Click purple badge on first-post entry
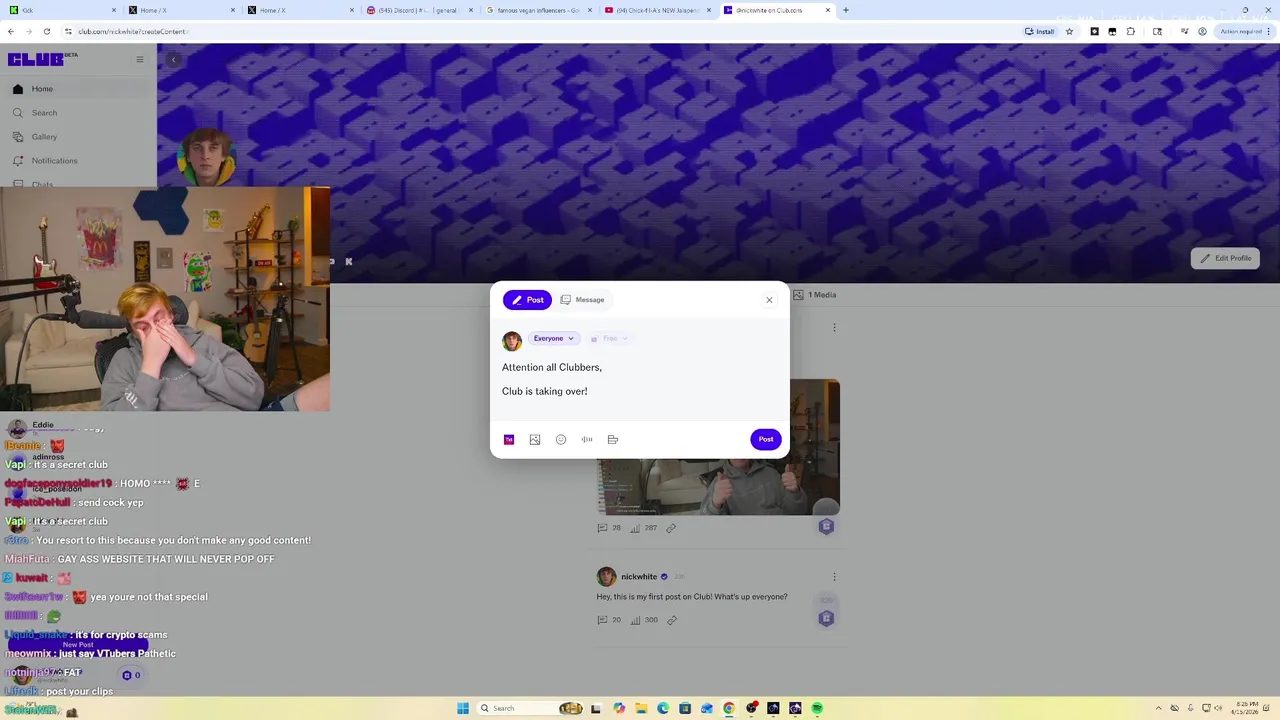Viewport: 1280px width, 720px height. [826, 619]
